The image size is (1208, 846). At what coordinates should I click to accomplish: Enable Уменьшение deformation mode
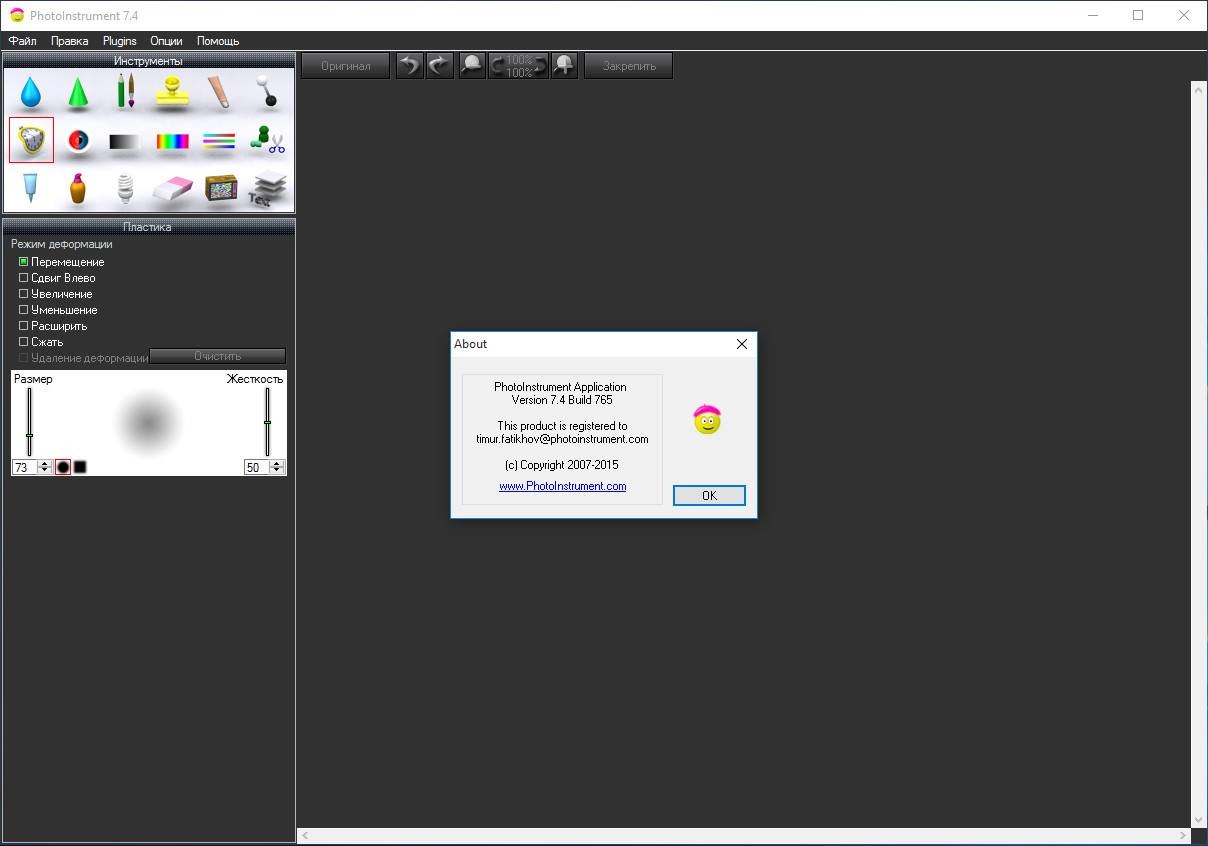coord(58,310)
